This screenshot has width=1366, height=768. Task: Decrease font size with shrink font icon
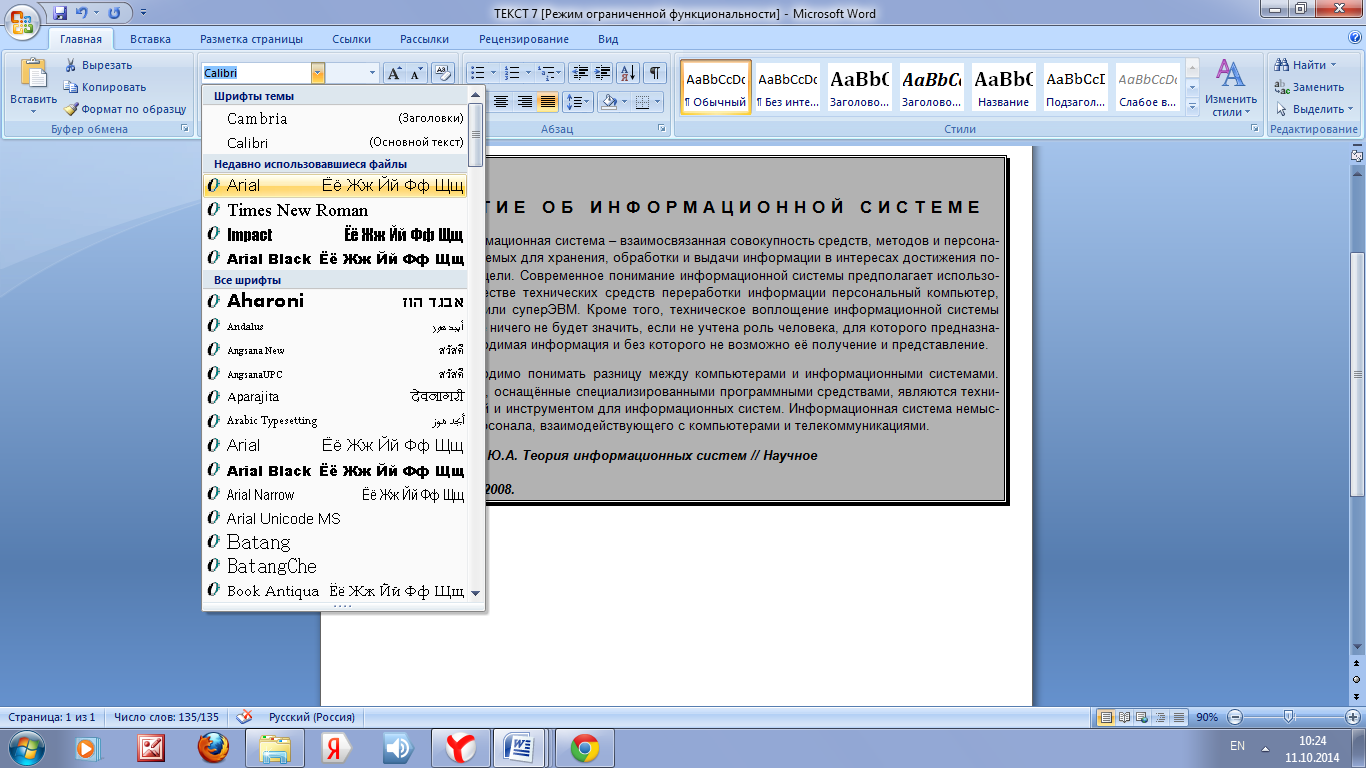click(x=416, y=73)
